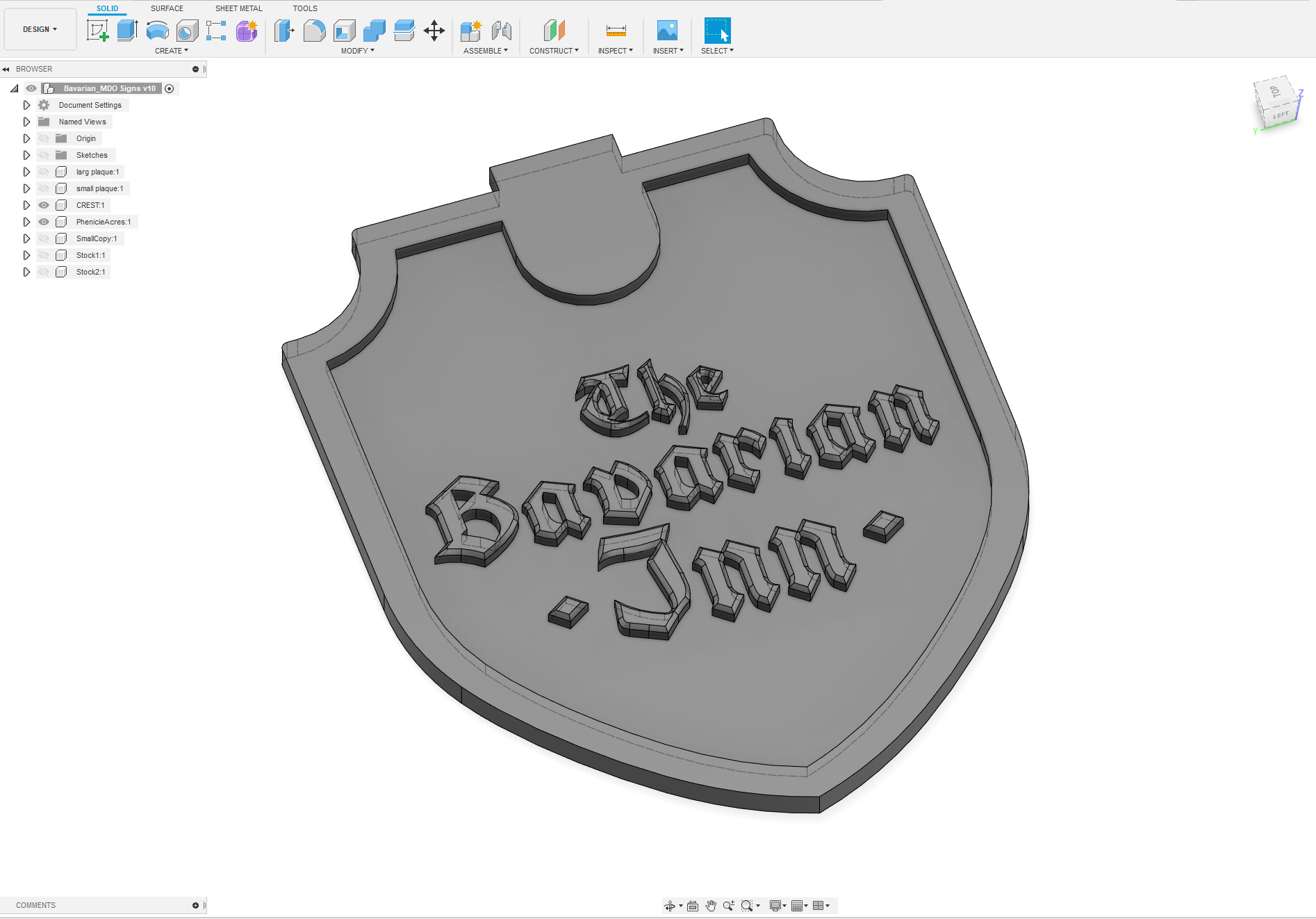1316x919 pixels.
Task: Open the DESIGN workspace dropdown
Action: [40, 29]
